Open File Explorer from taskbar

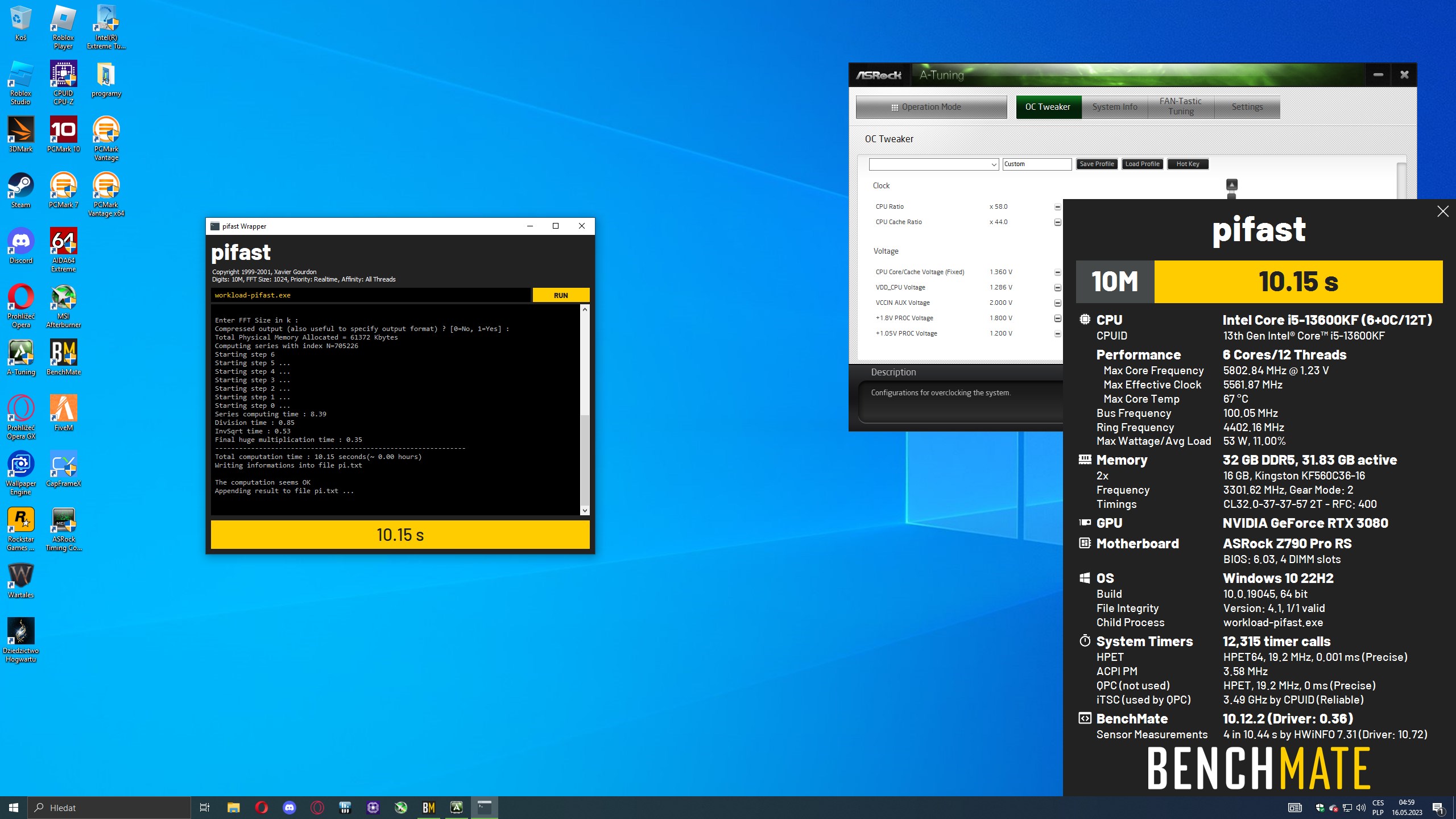(x=233, y=808)
